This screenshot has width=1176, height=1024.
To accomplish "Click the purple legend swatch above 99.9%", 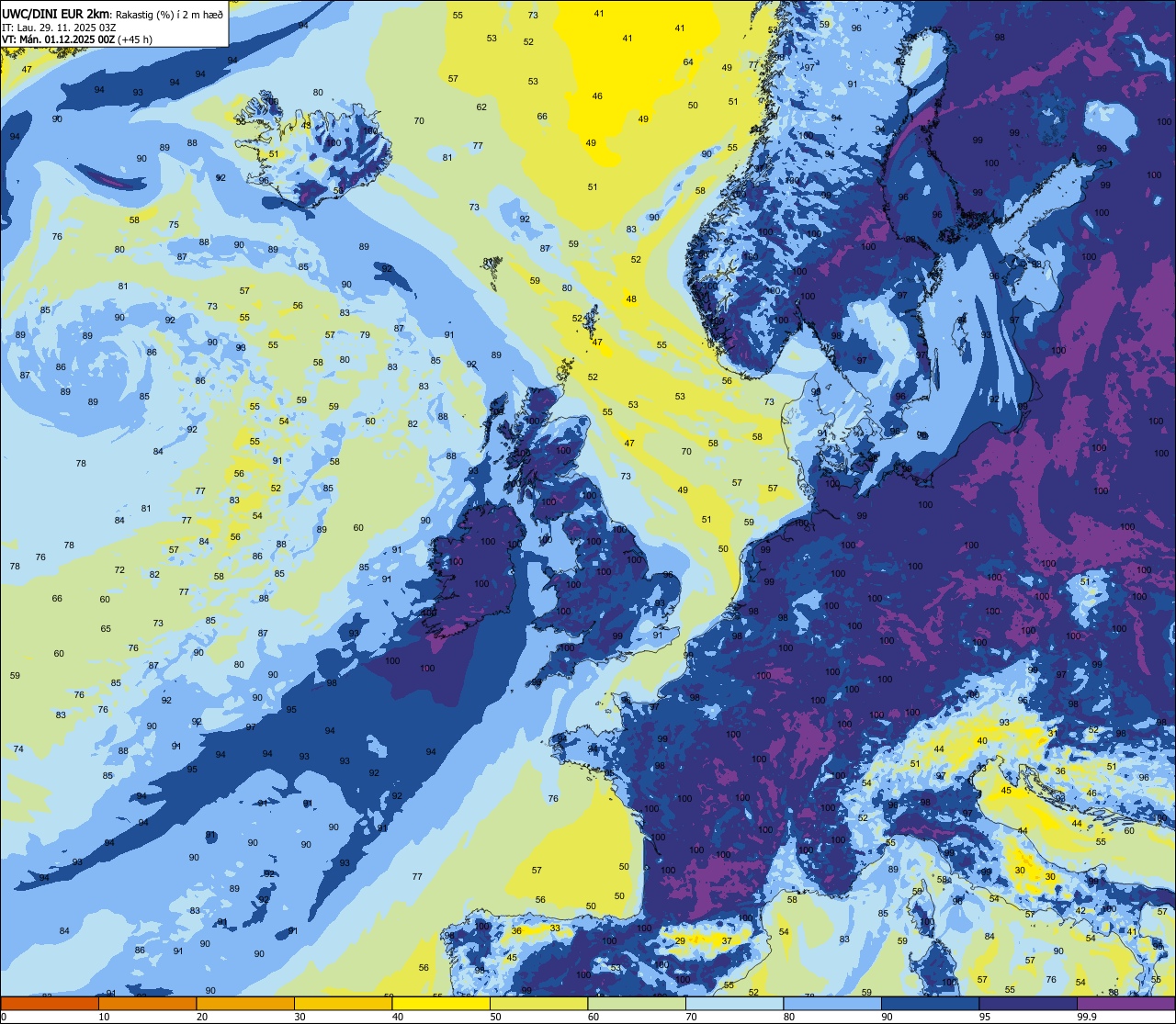I will [x=1125, y=1003].
